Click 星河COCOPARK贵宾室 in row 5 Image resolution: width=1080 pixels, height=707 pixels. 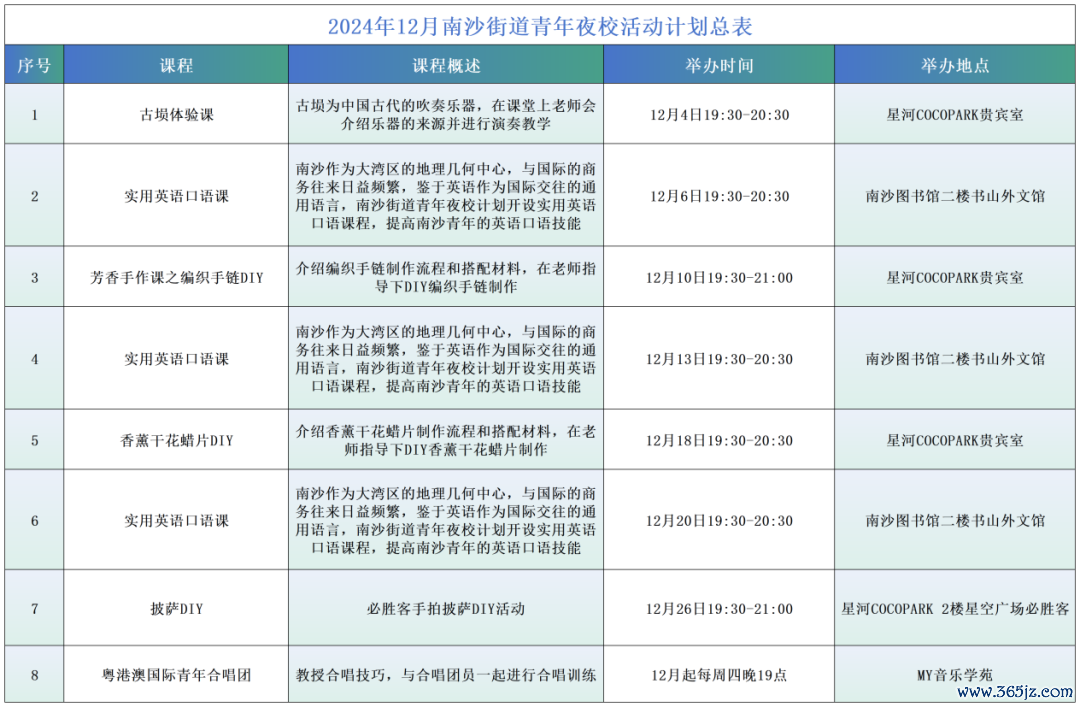point(955,440)
